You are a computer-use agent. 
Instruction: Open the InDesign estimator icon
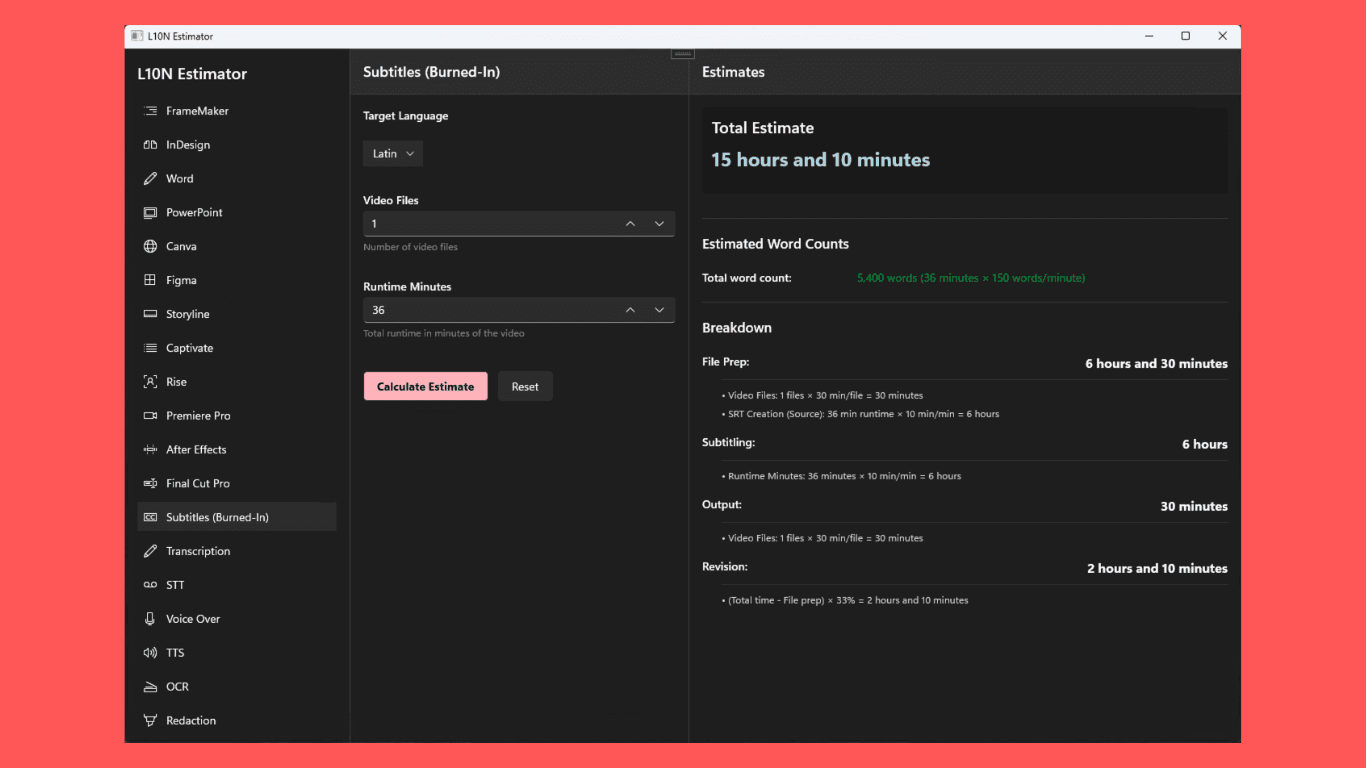click(148, 144)
